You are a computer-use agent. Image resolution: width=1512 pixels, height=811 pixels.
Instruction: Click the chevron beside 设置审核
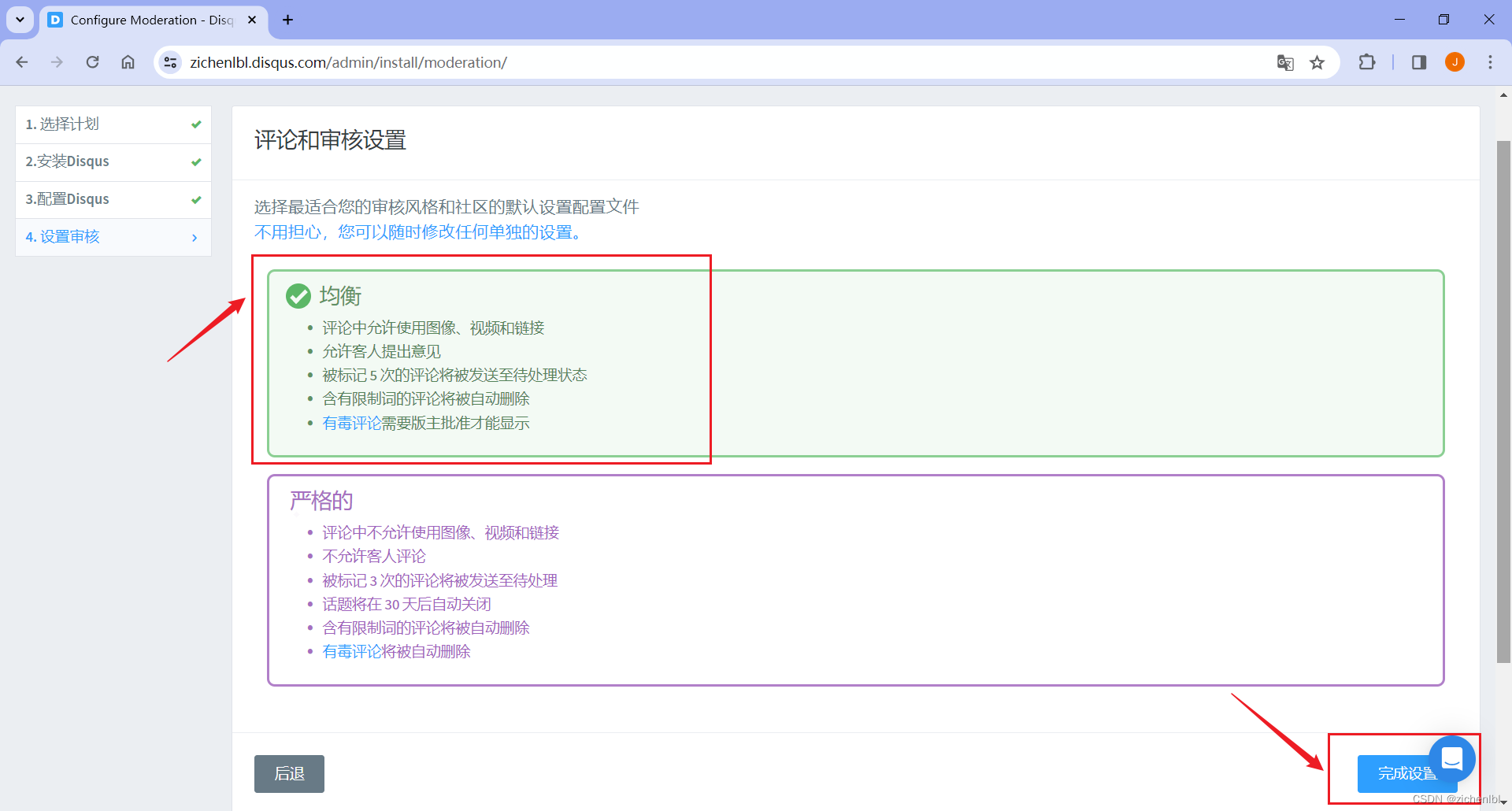(x=195, y=238)
